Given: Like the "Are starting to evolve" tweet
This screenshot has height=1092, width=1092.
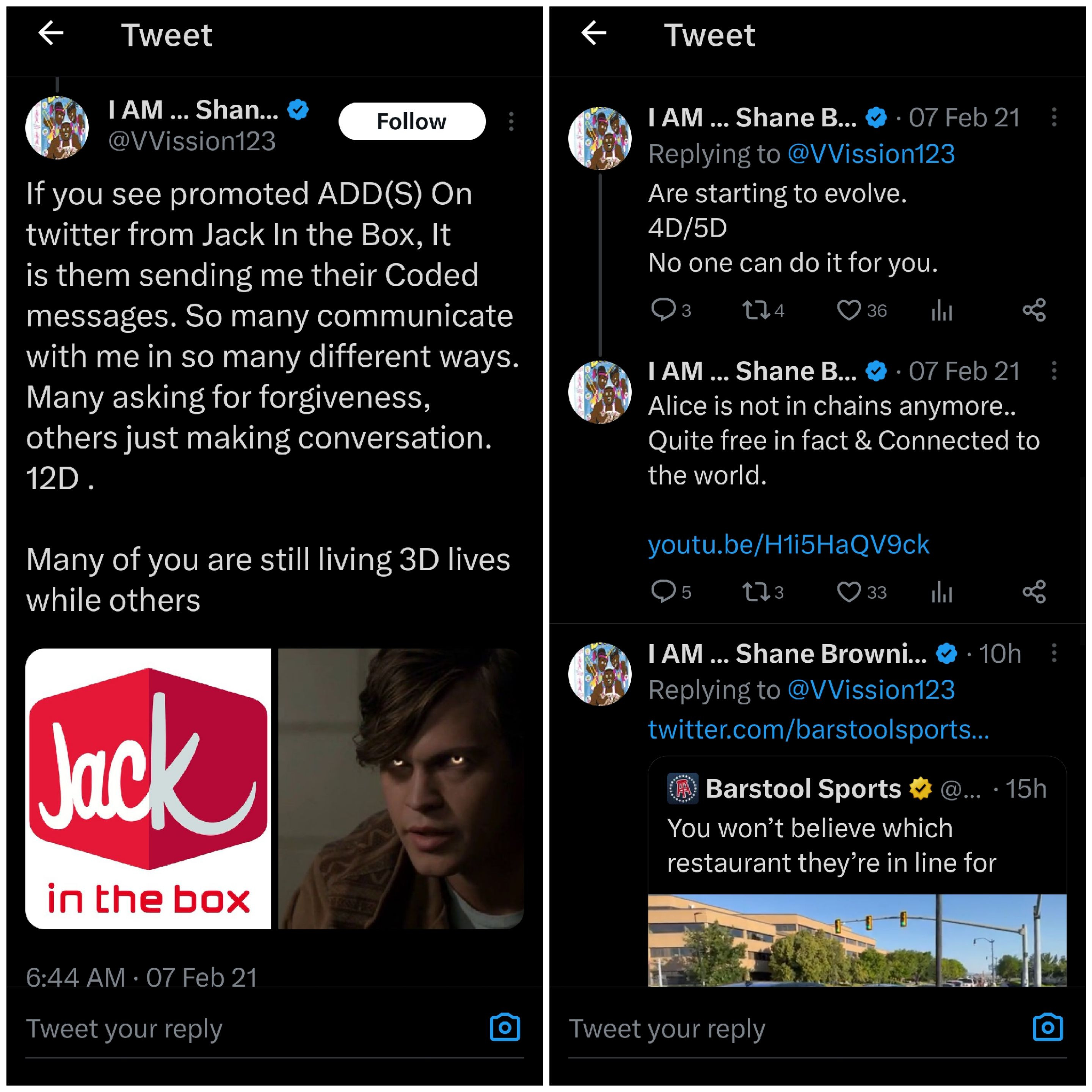Looking at the screenshot, I should click(x=849, y=310).
